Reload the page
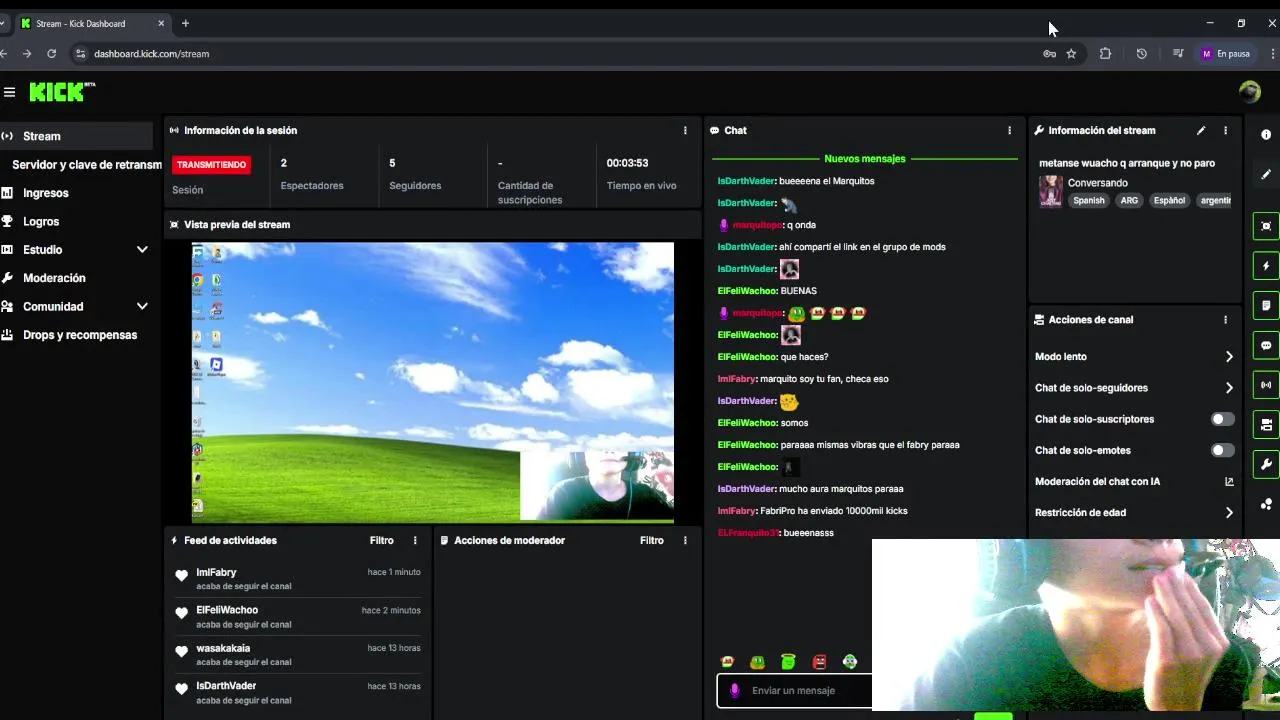The width and height of the screenshot is (1280, 720). [51, 54]
